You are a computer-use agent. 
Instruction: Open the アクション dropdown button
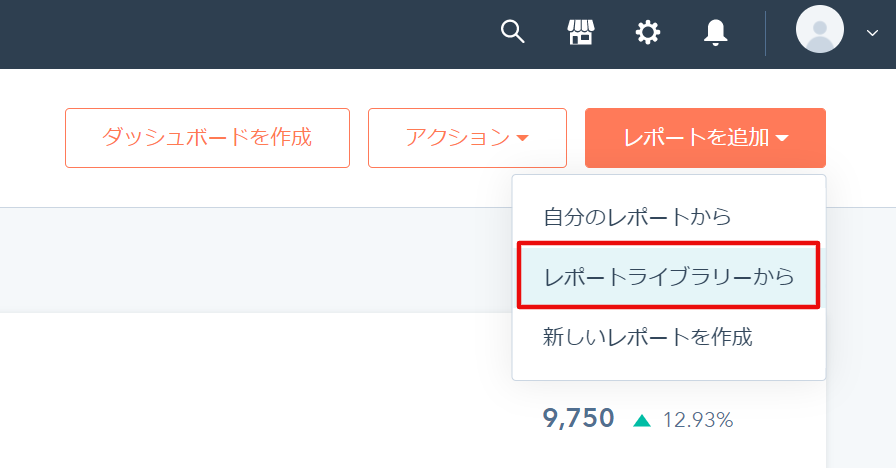coord(467,138)
